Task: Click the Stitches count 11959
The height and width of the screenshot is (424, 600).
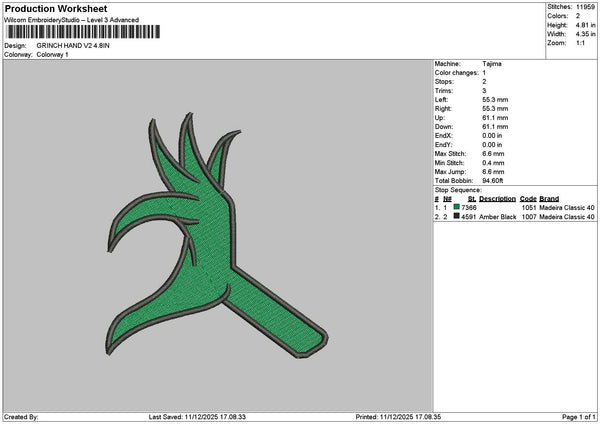Action: [x=583, y=7]
